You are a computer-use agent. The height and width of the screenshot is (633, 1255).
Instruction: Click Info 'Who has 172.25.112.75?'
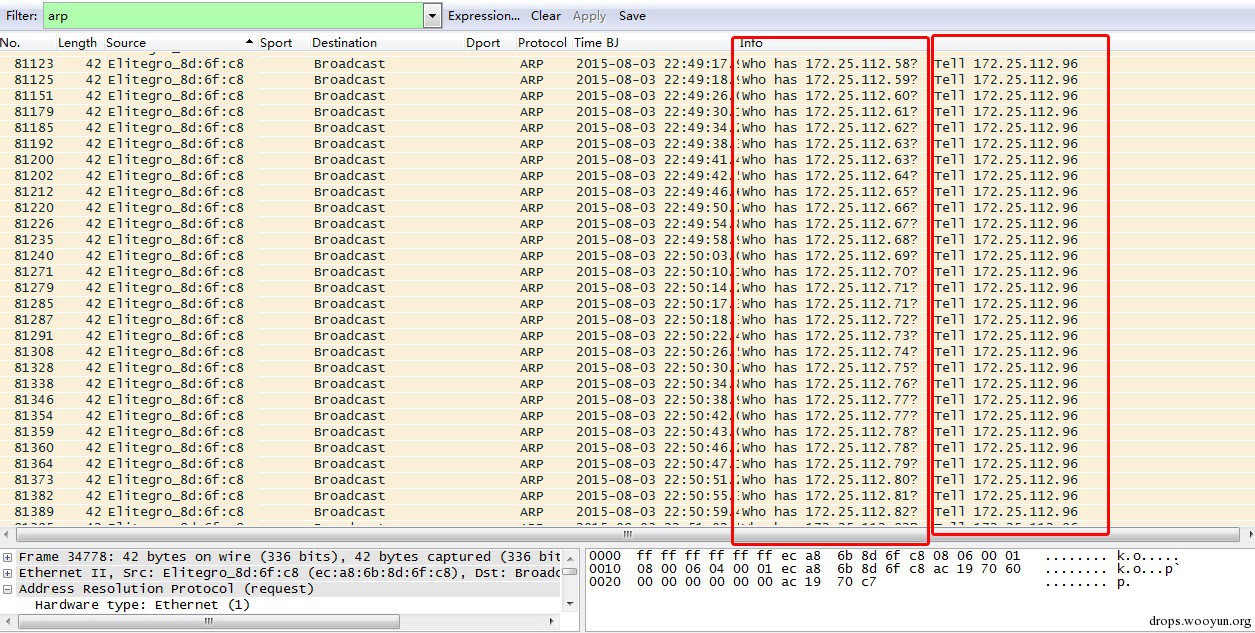coord(829,368)
